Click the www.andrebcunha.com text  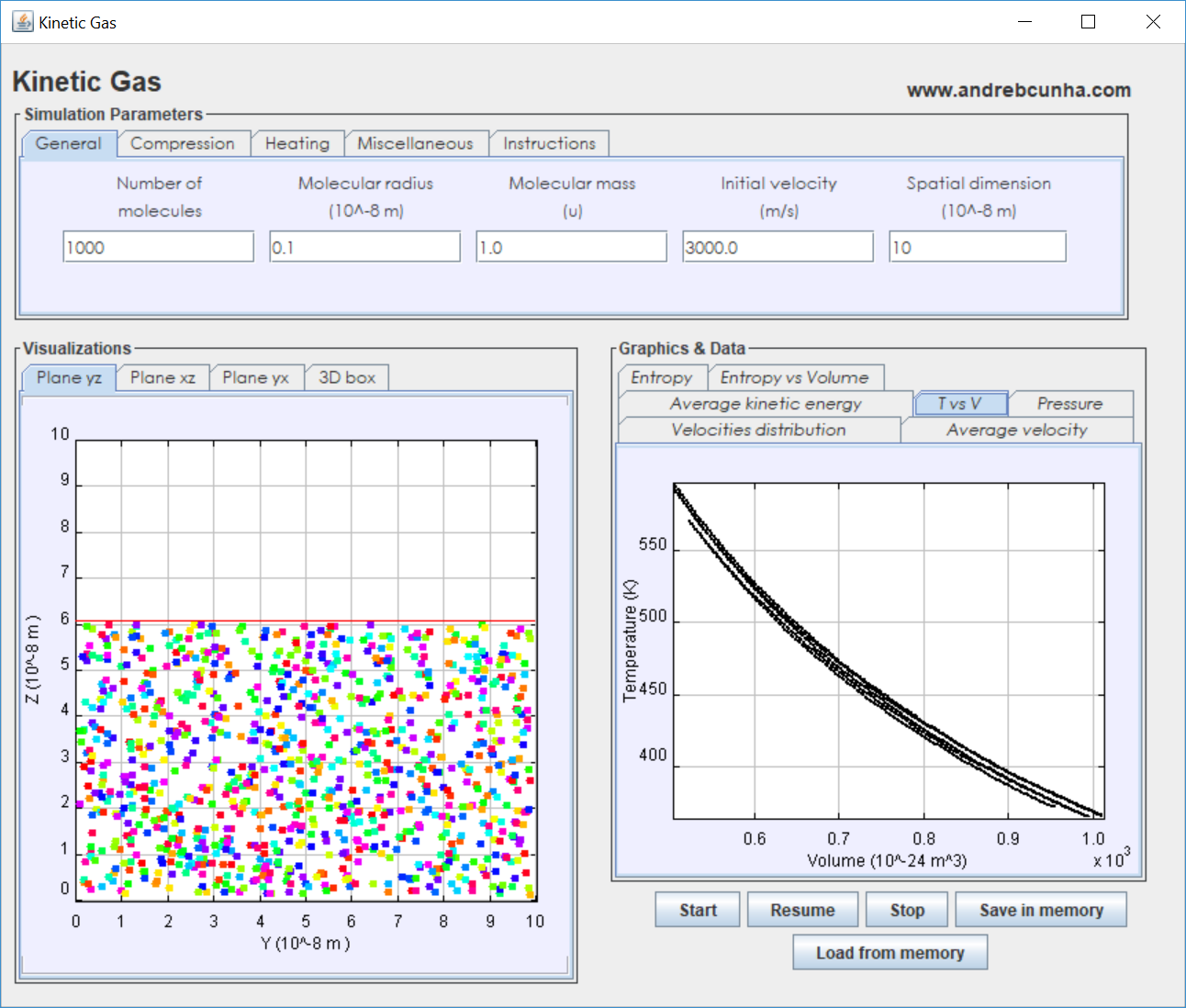coord(1019,90)
